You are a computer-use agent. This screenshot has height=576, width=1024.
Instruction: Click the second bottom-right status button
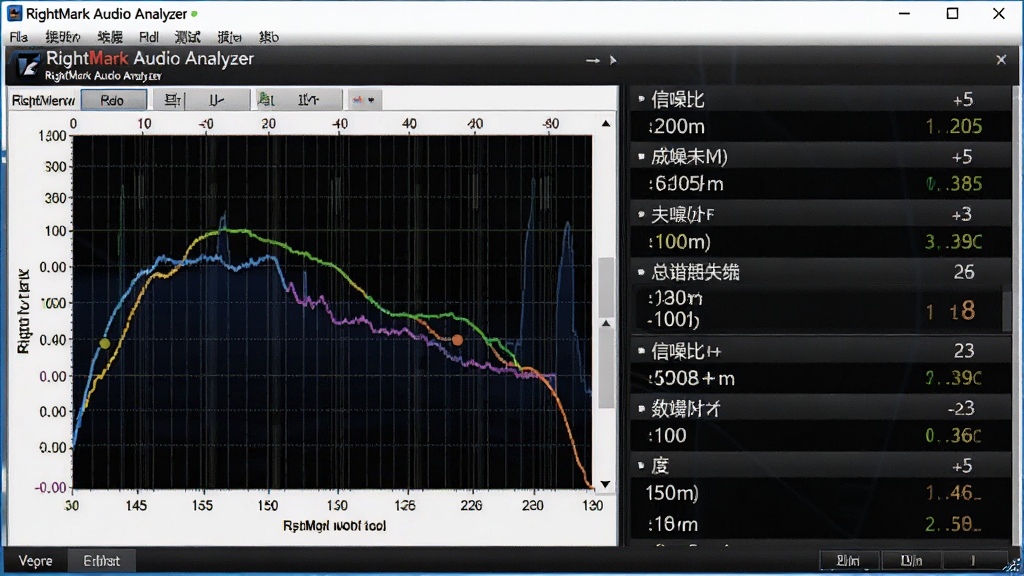click(911, 560)
